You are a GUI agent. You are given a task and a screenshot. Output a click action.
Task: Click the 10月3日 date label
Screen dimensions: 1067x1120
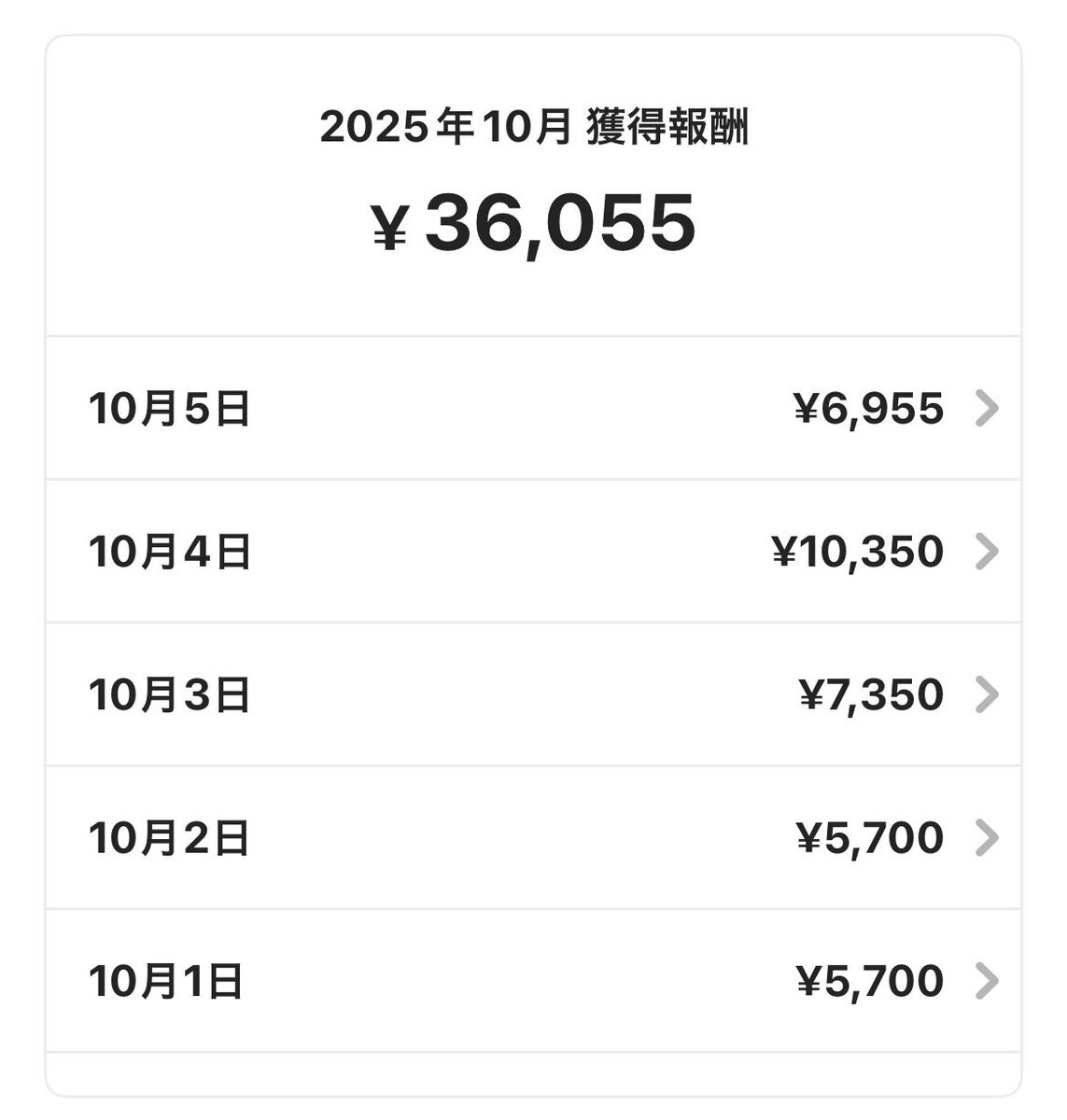coord(170,694)
